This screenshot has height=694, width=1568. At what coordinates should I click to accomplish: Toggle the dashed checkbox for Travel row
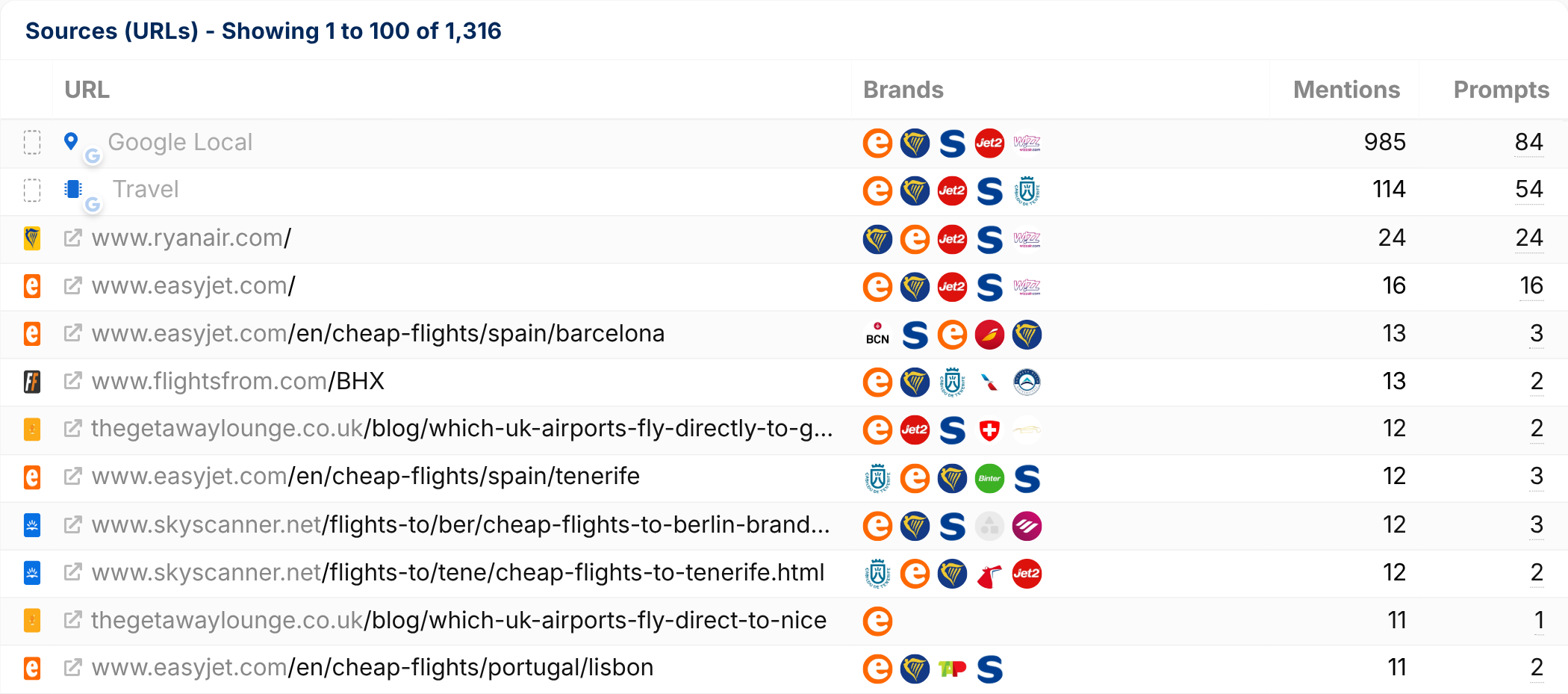(32, 190)
